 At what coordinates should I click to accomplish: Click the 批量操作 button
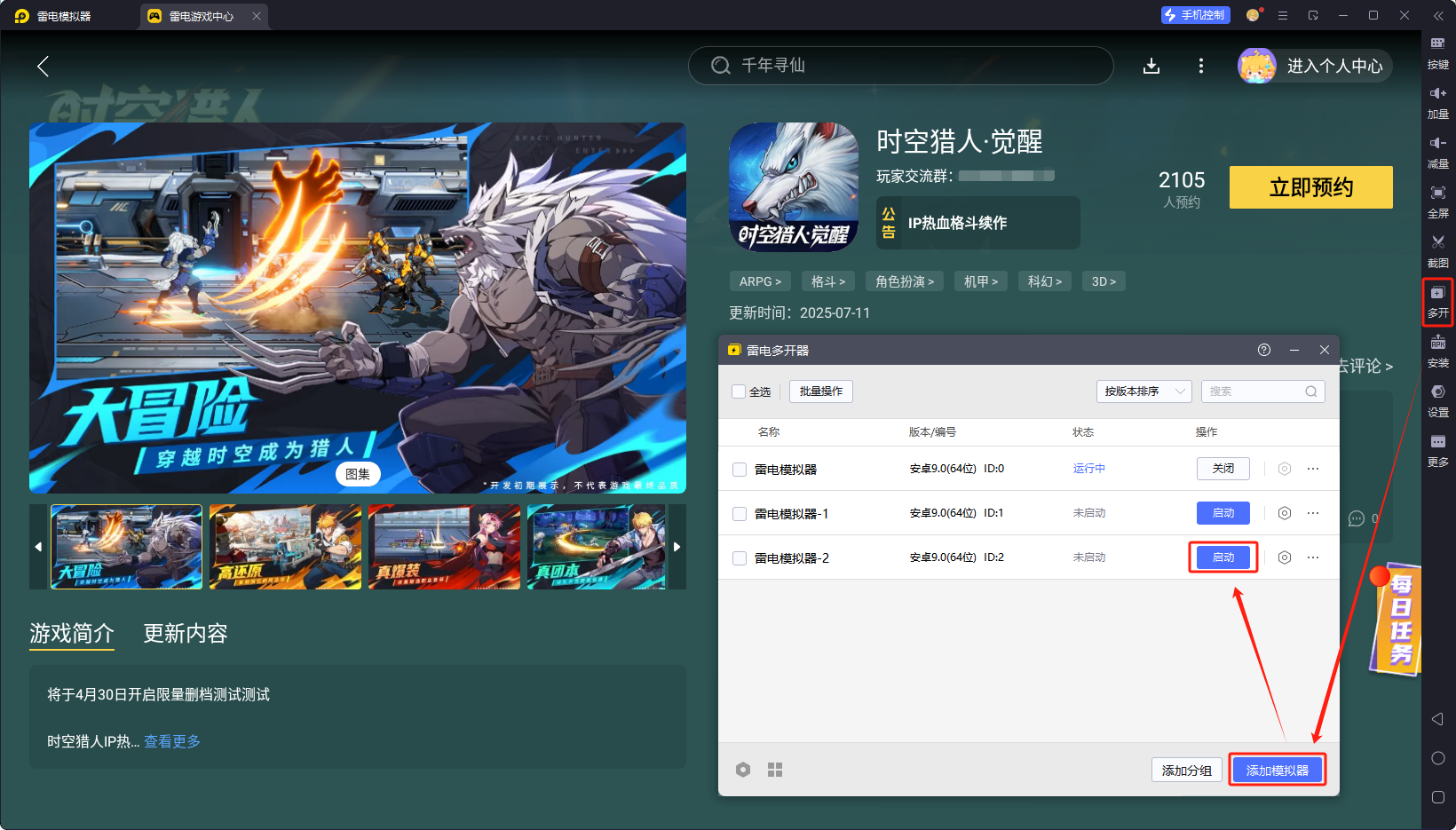click(821, 391)
